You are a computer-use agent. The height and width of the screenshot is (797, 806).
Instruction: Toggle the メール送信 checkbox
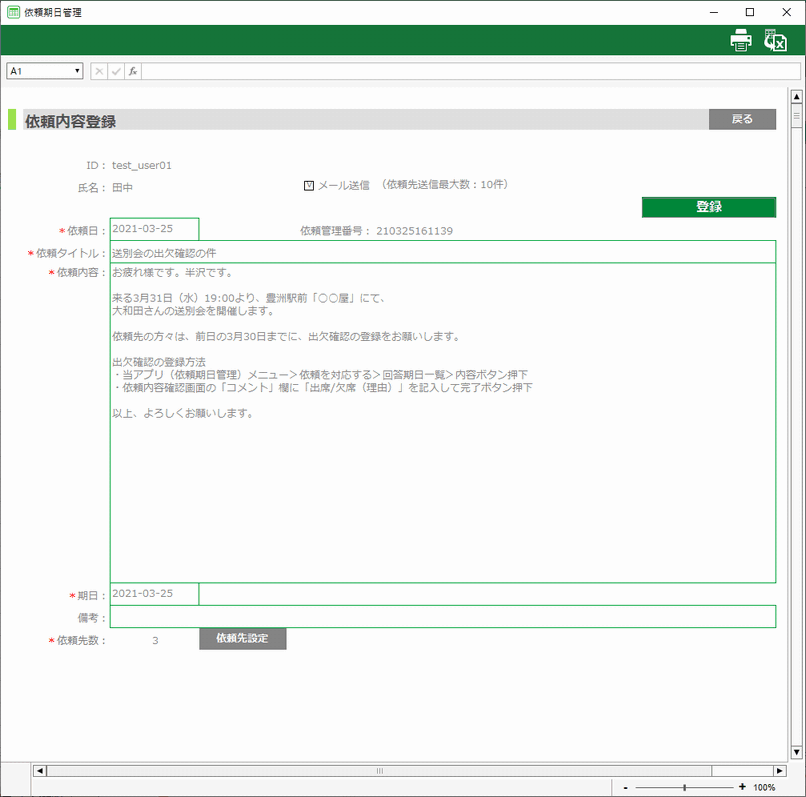(309, 185)
